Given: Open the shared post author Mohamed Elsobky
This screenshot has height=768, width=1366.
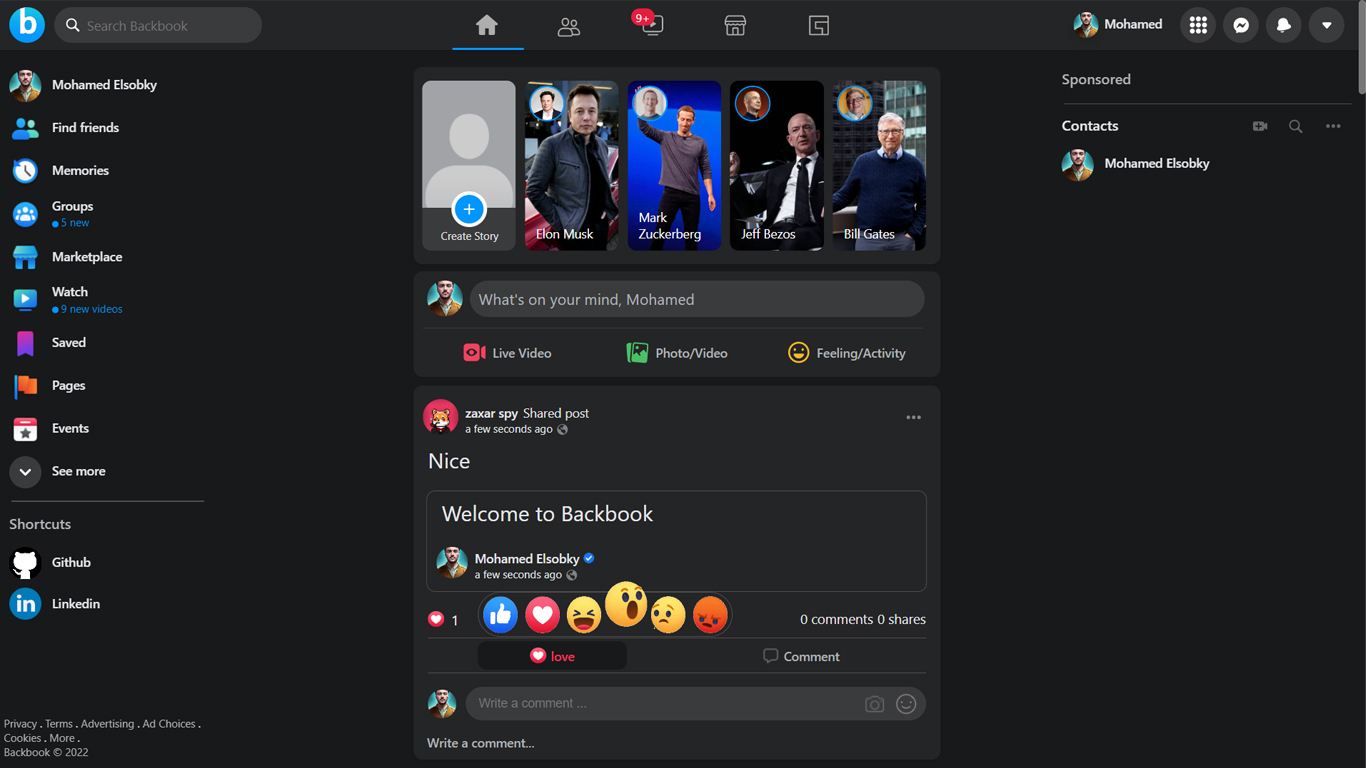Looking at the screenshot, I should click(x=527, y=559).
